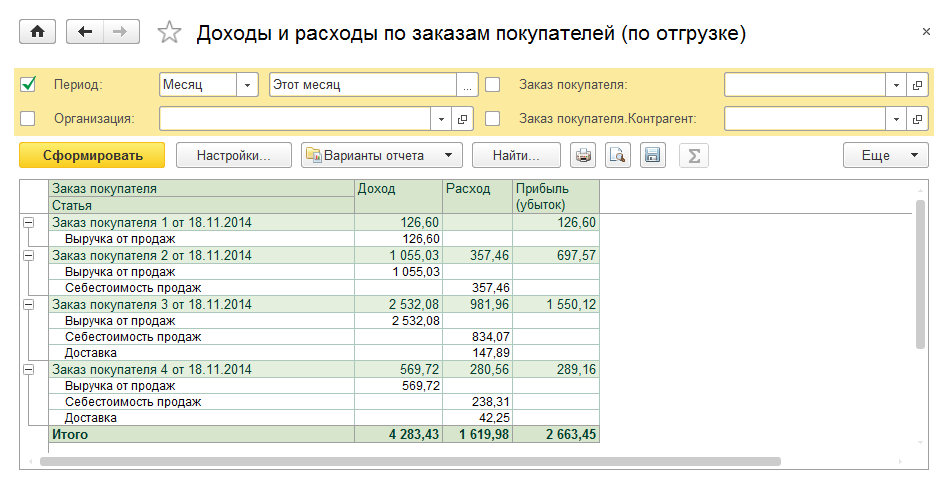Screen dimensions: 948x484
Task: Uncheck the Период checkbox
Action: [28, 85]
